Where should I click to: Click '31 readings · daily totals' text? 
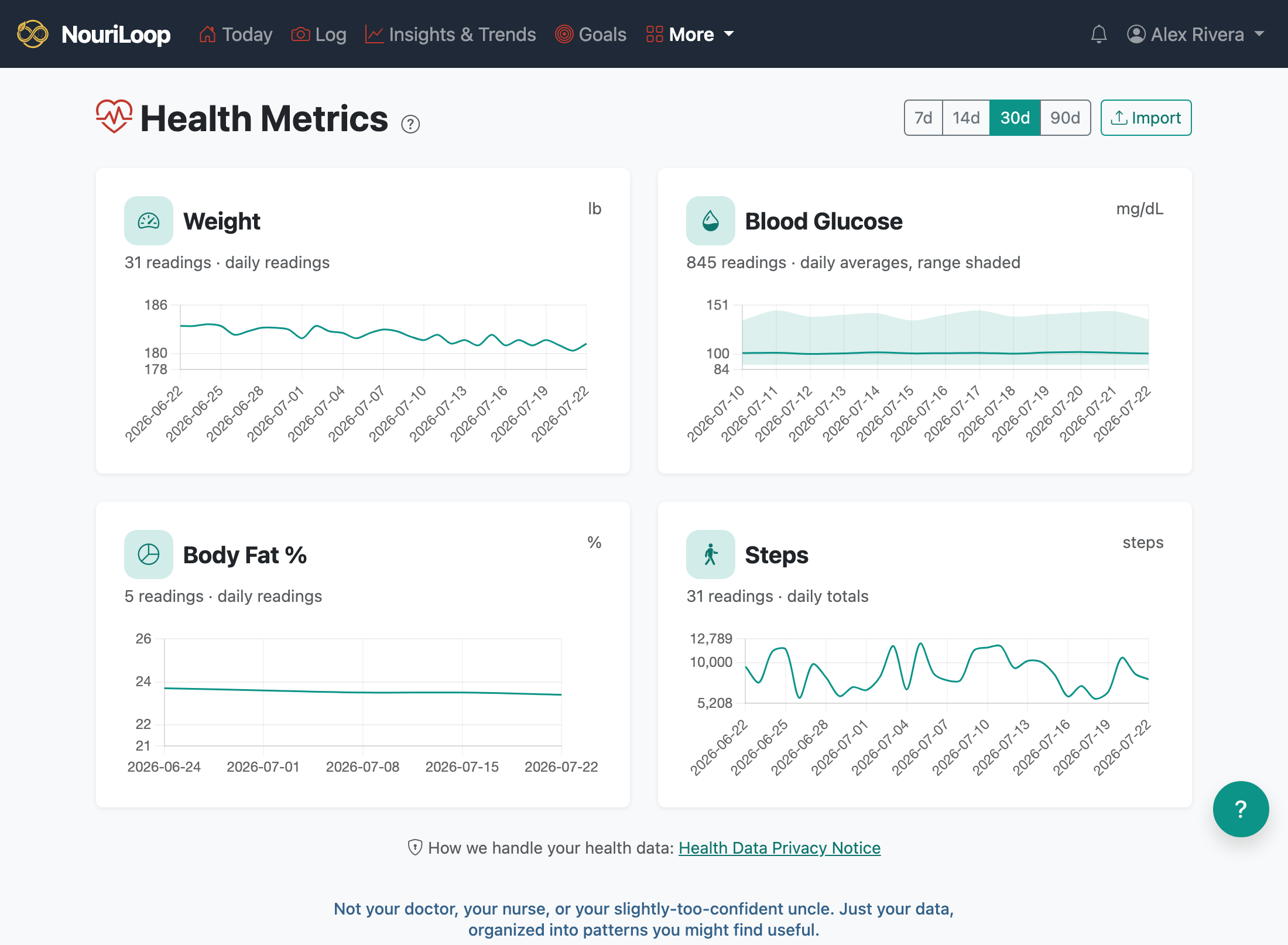(777, 596)
